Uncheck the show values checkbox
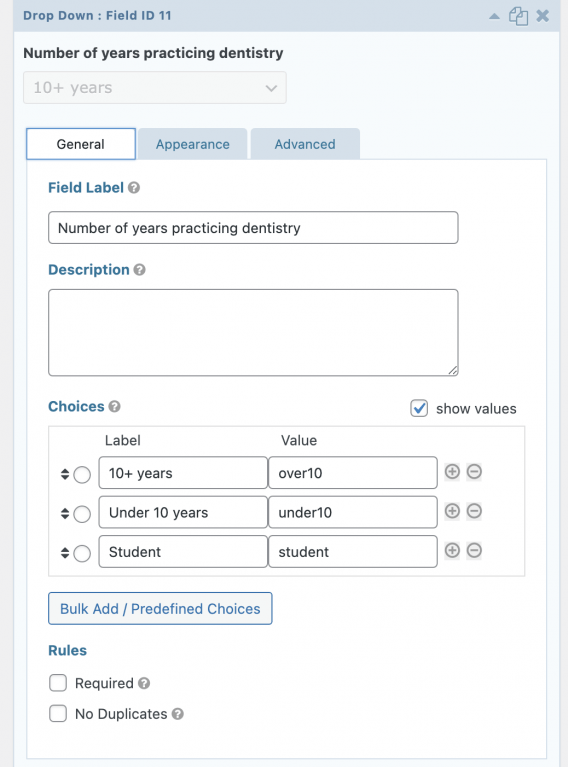568x767 pixels. pyautogui.click(x=419, y=408)
